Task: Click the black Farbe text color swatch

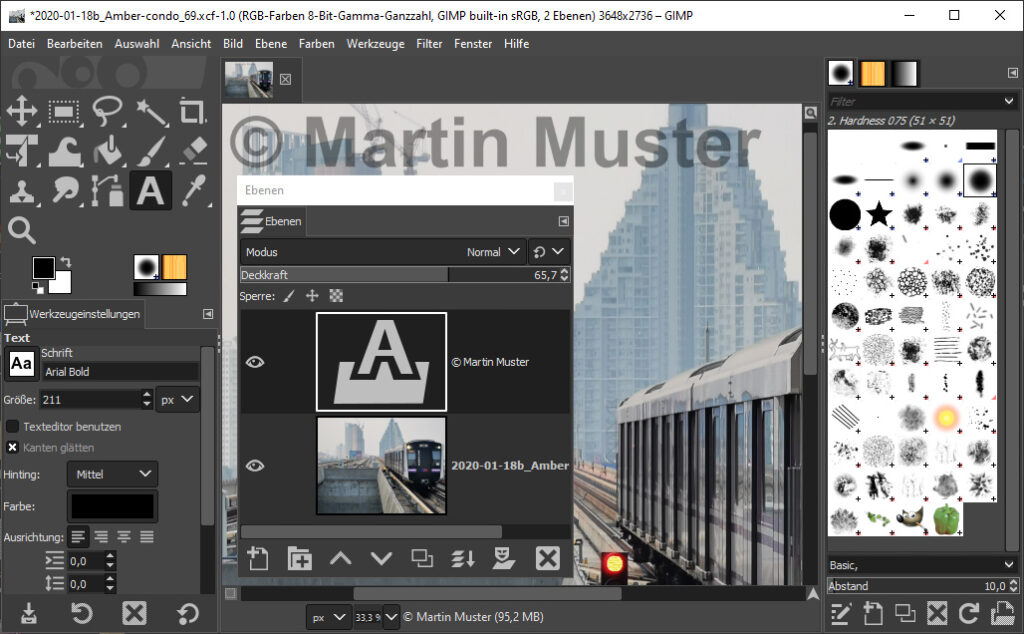Action: (112, 506)
